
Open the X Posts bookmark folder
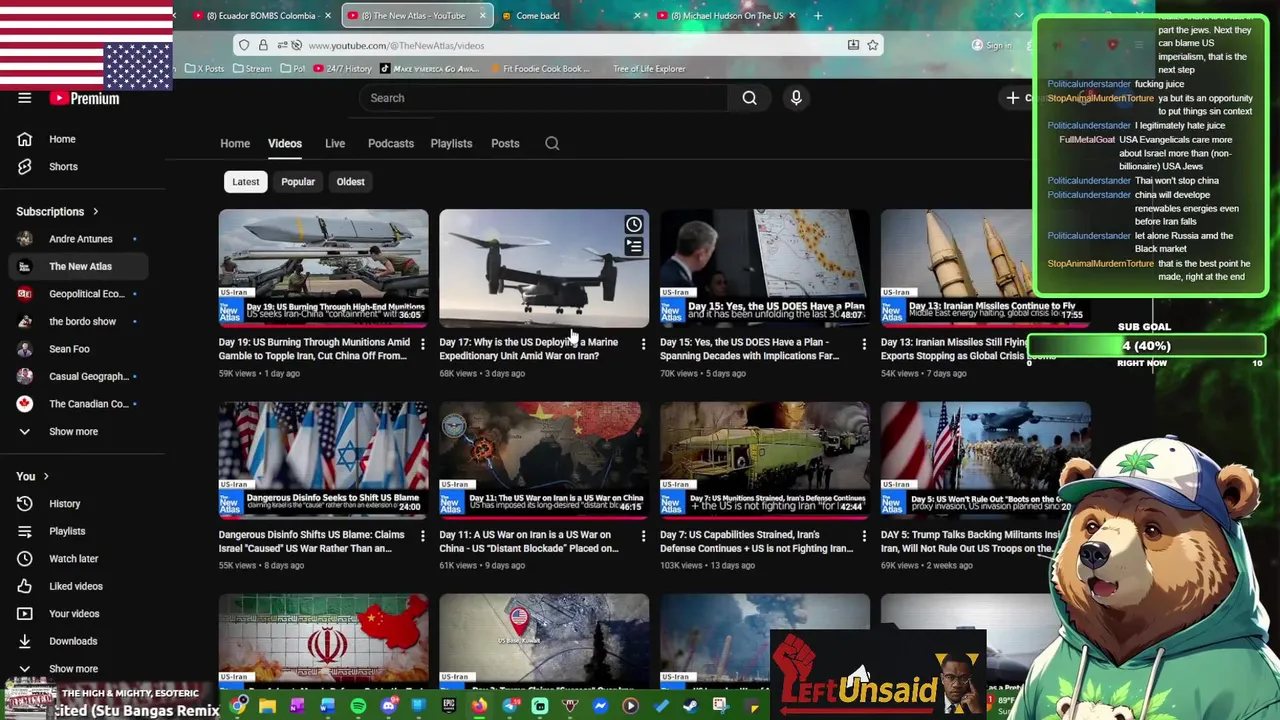coord(205,69)
